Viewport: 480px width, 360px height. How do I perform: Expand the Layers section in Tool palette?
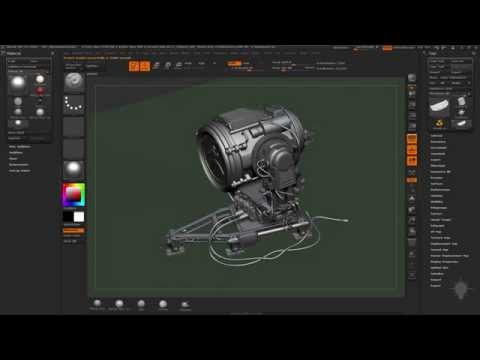435,160
